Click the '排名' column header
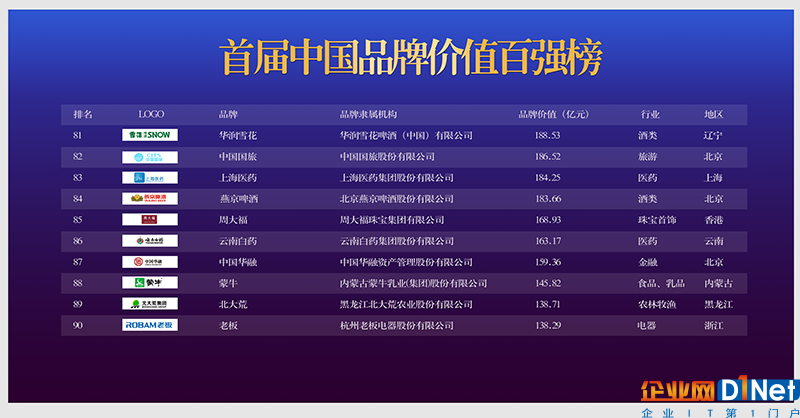The width and height of the screenshot is (800, 418). [x=83, y=114]
